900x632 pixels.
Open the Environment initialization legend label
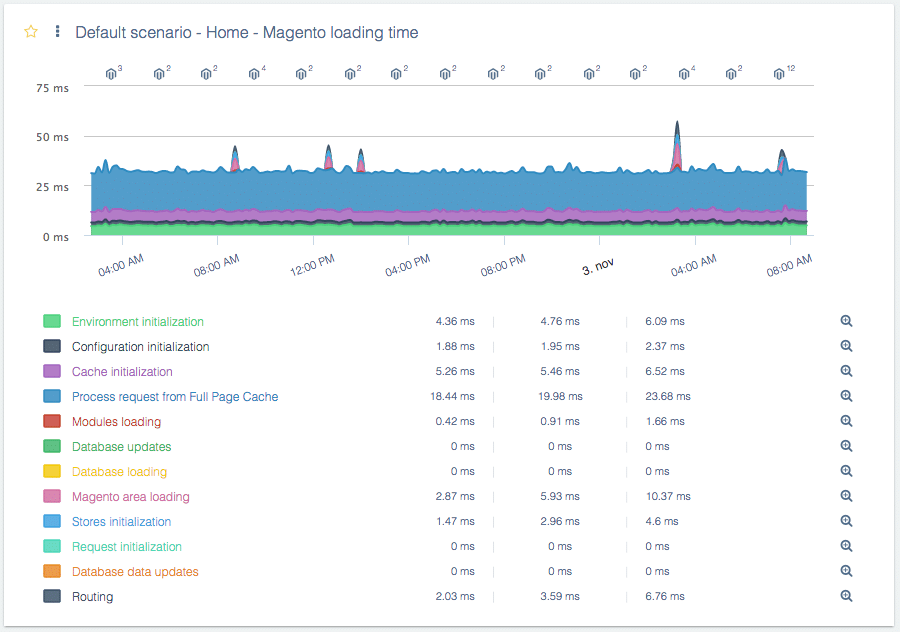(x=138, y=321)
